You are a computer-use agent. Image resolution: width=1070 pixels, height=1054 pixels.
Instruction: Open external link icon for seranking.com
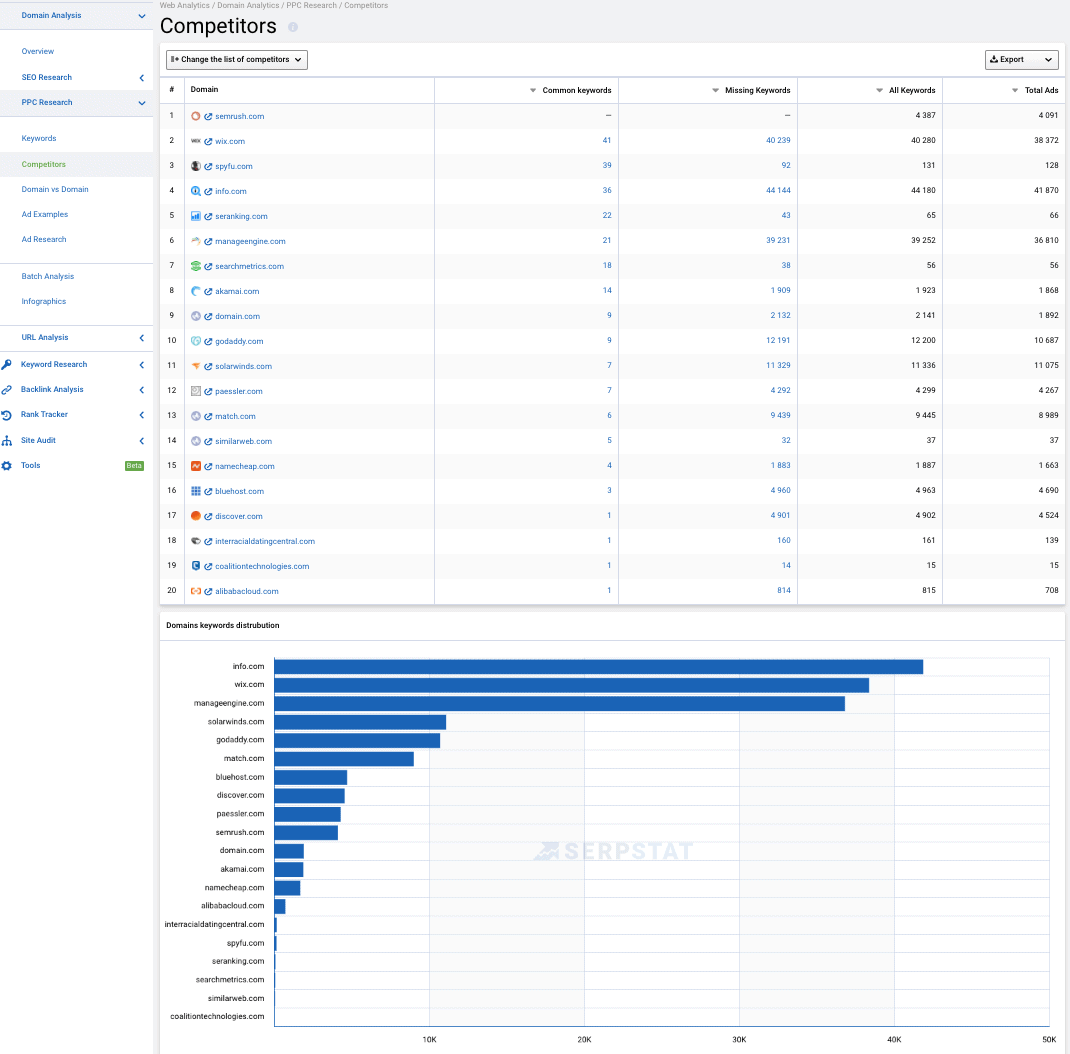tap(208, 216)
